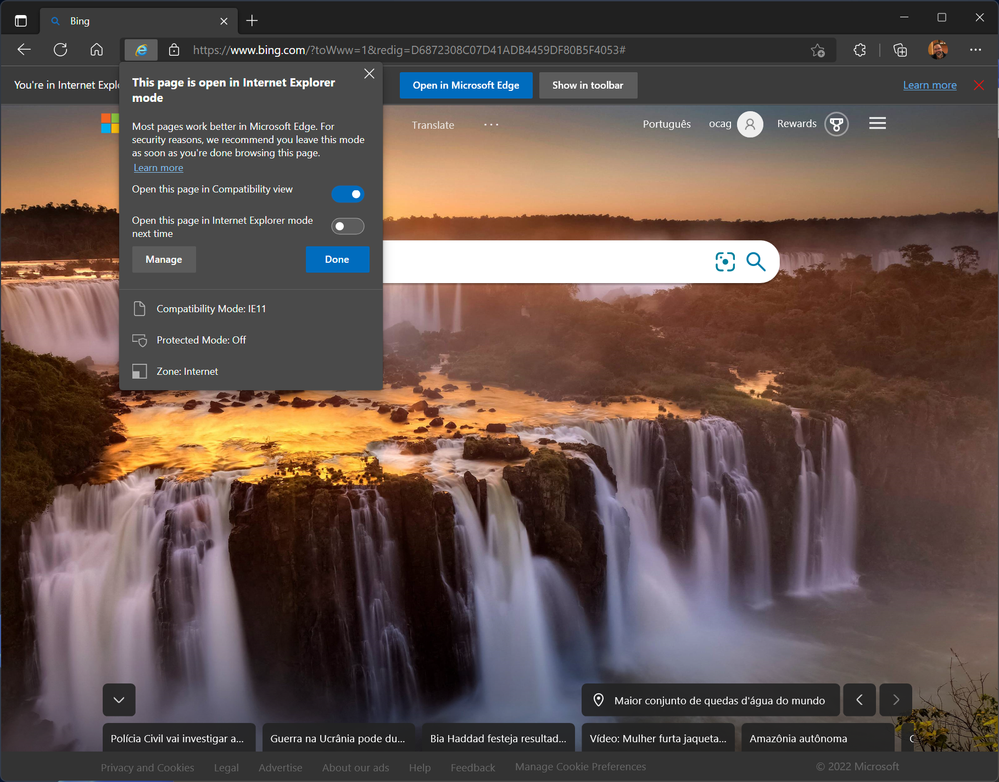Viewport: 999px width, 782px height.
Task: Click the location pin image info icon
Action: click(x=598, y=700)
